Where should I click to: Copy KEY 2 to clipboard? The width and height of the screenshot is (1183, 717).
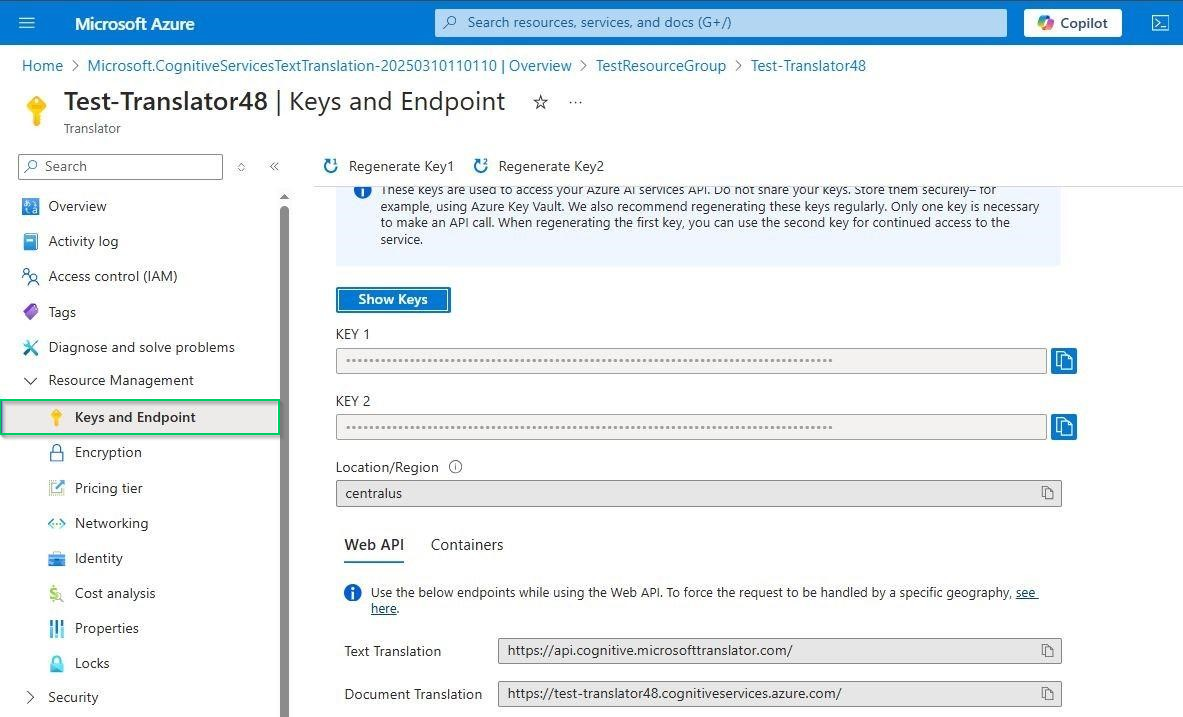[1063, 427]
